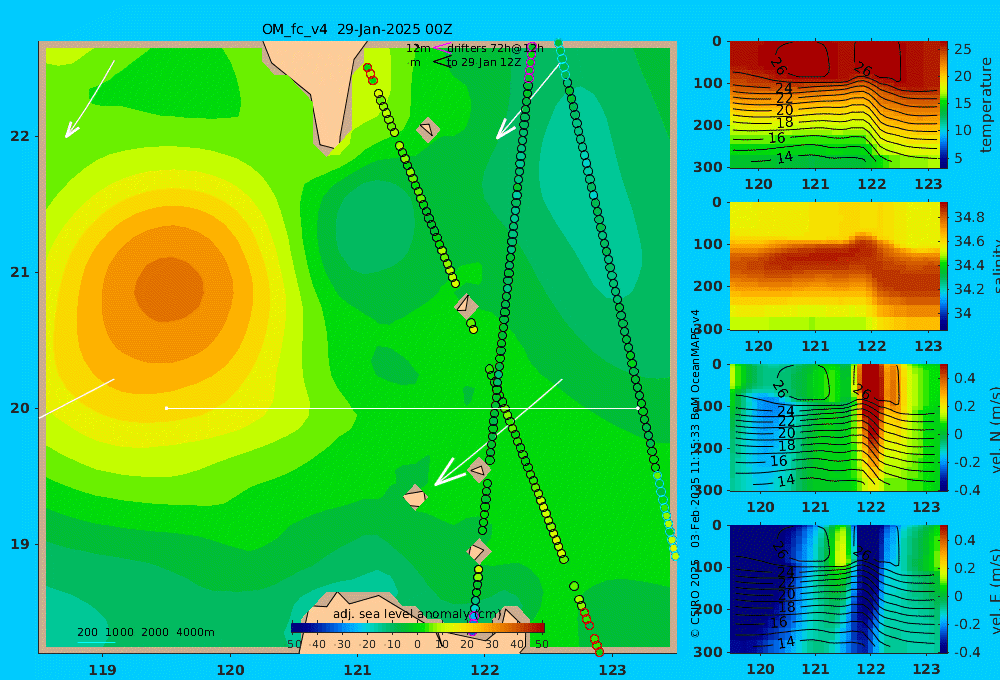
Task: Click the temperature color scale bar
Action: pyautogui.click(x=944, y=105)
